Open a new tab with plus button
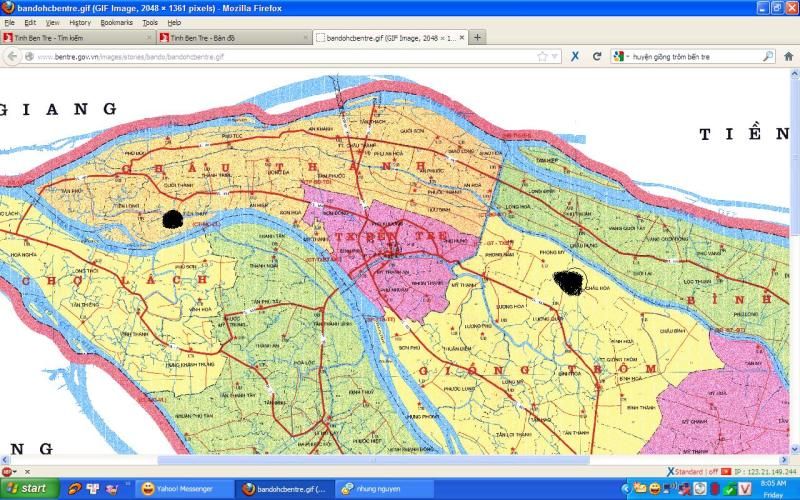This screenshot has height=500, width=800. coord(477,37)
